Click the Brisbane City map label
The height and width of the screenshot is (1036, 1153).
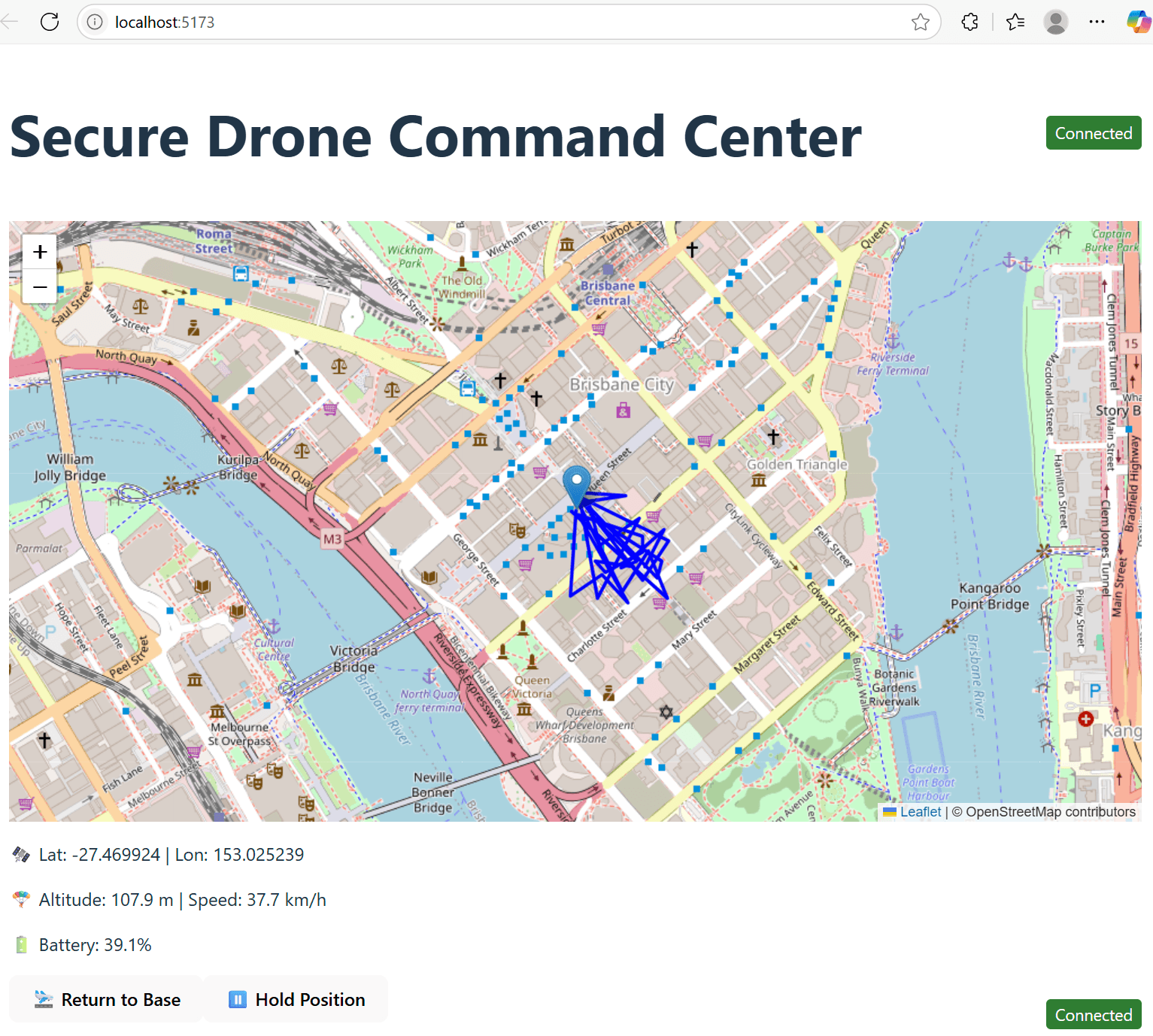pyautogui.click(x=621, y=384)
